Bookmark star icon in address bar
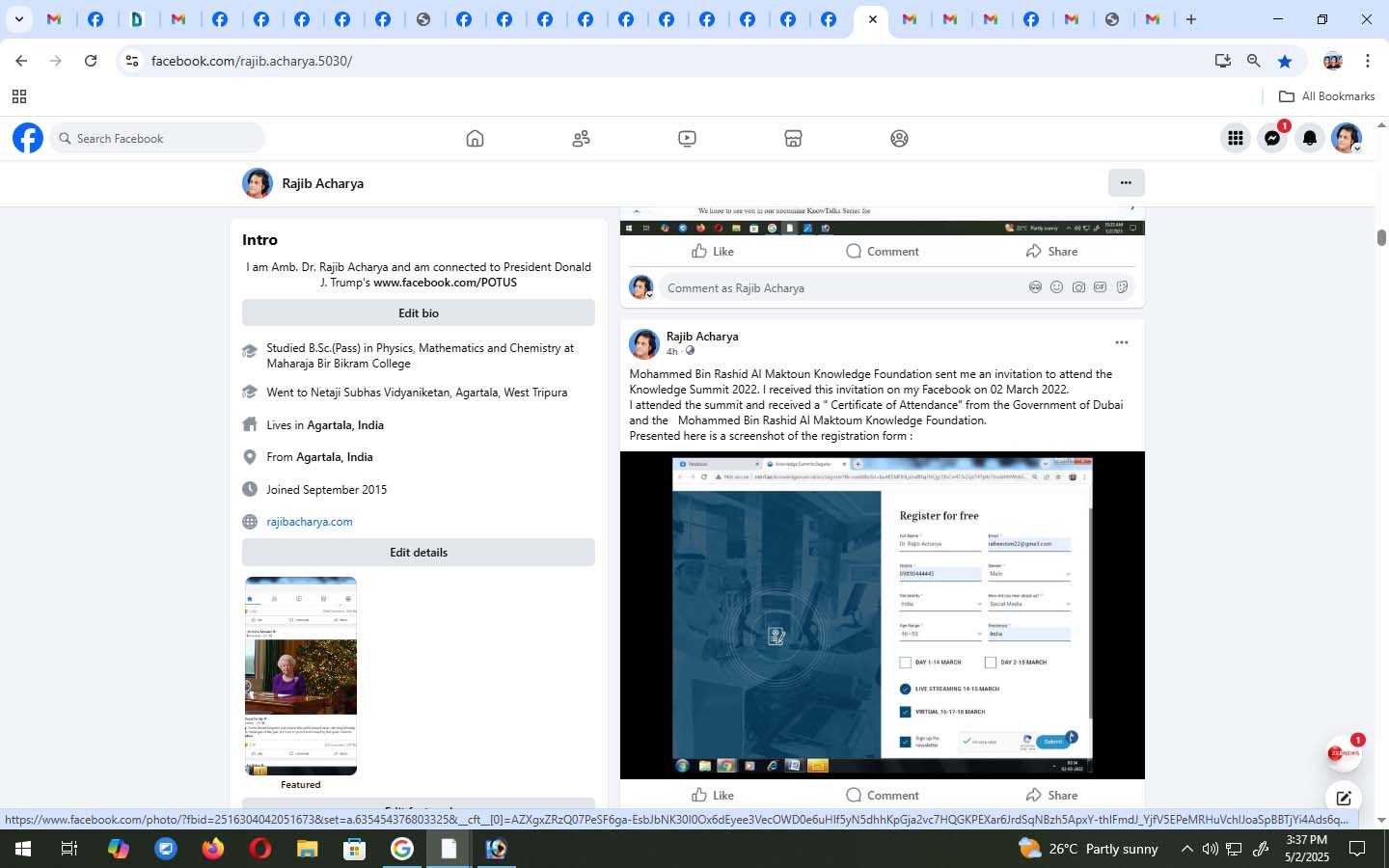This screenshot has height=868, width=1389. pyautogui.click(x=1285, y=61)
